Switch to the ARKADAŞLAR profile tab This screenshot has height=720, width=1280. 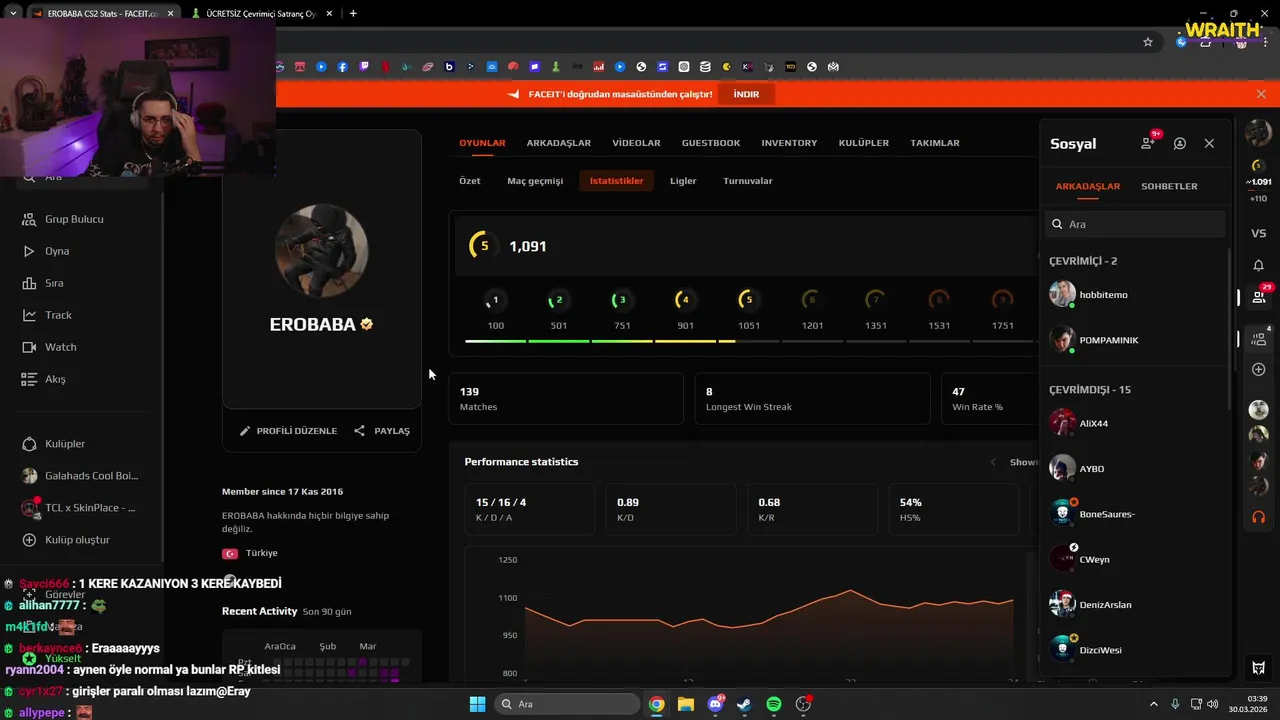pos(559,143)
